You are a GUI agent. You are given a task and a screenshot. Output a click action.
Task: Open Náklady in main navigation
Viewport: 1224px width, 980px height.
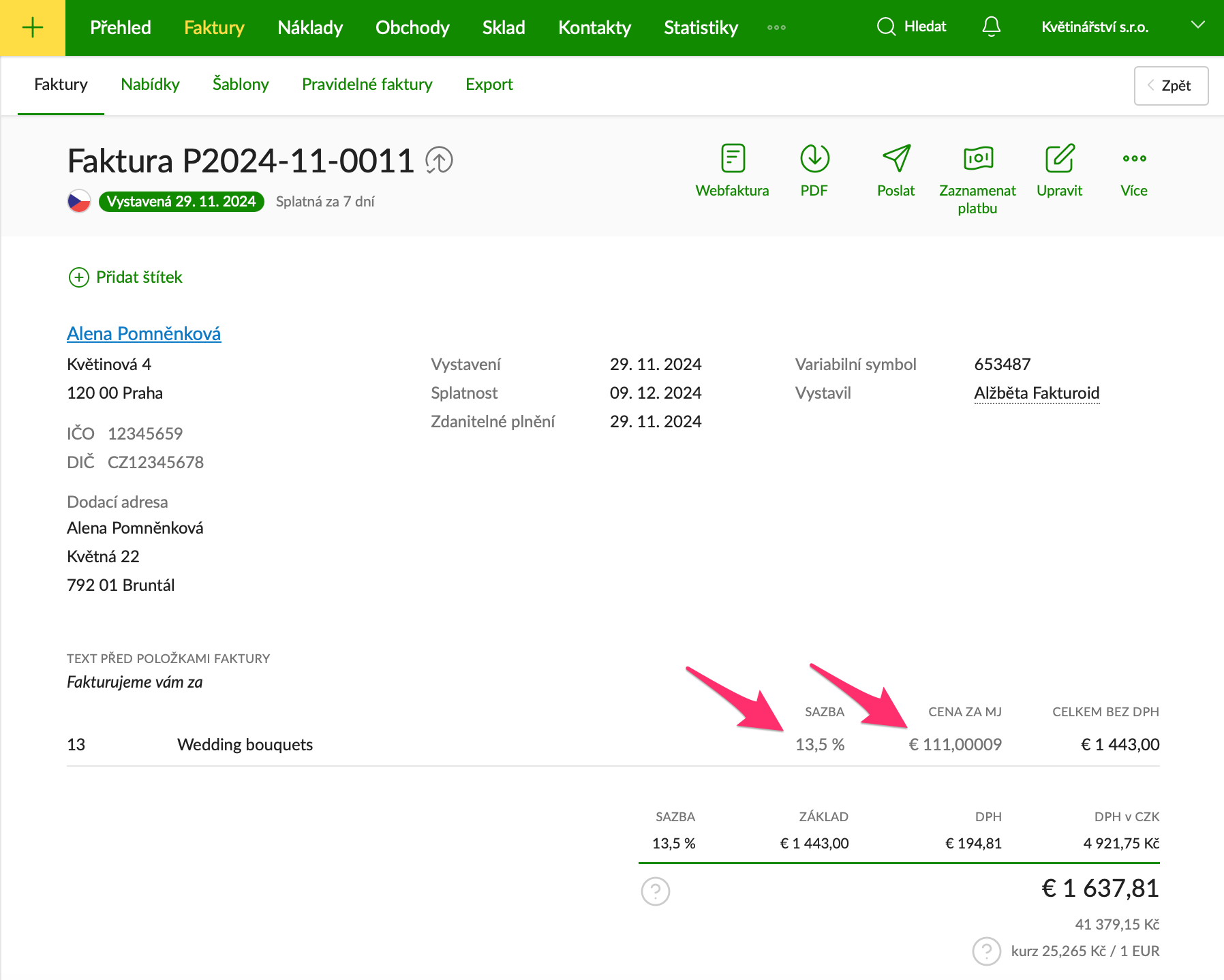point(310,27)
